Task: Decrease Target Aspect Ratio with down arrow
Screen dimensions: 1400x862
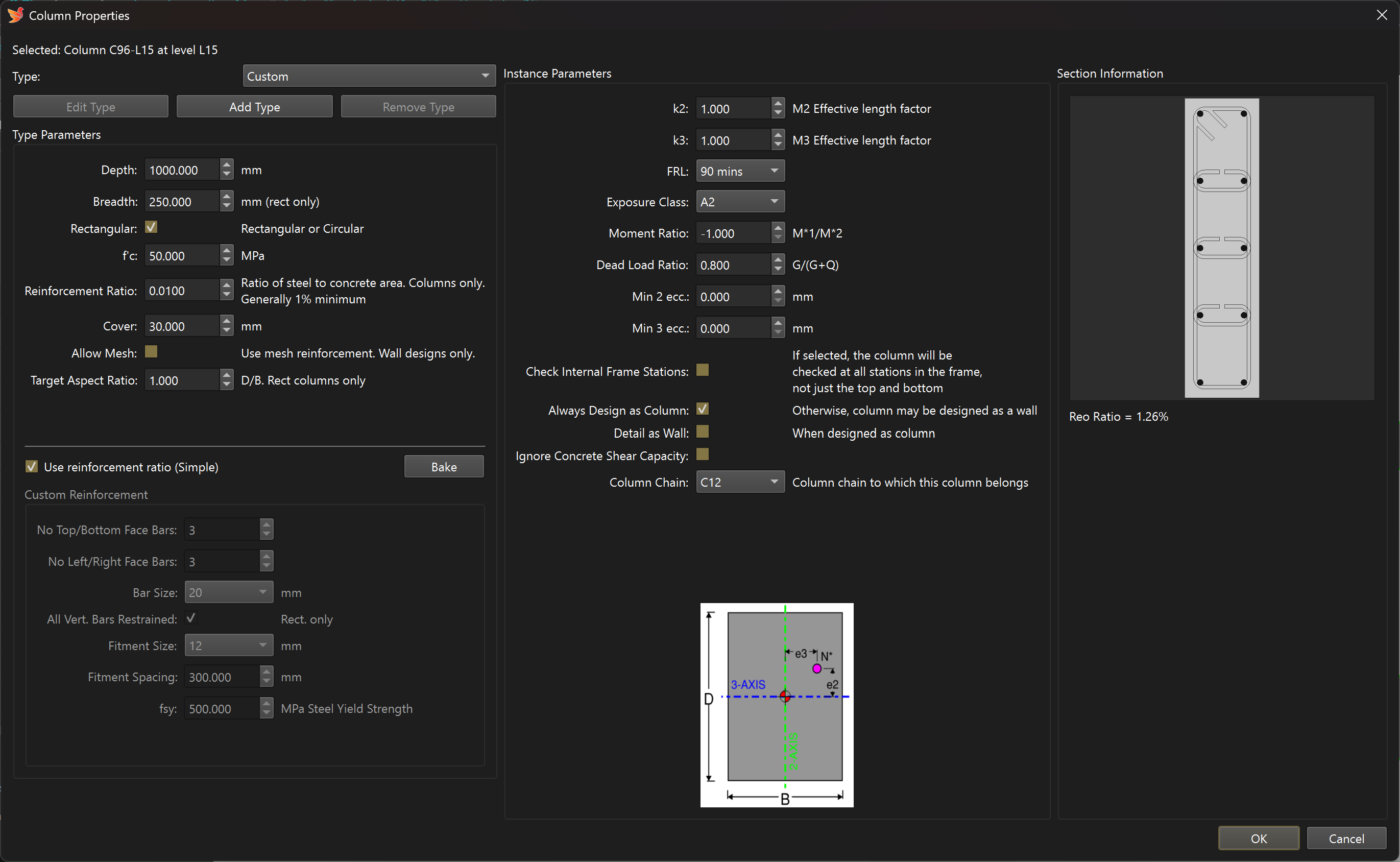Action: click(x=227, y=386)
